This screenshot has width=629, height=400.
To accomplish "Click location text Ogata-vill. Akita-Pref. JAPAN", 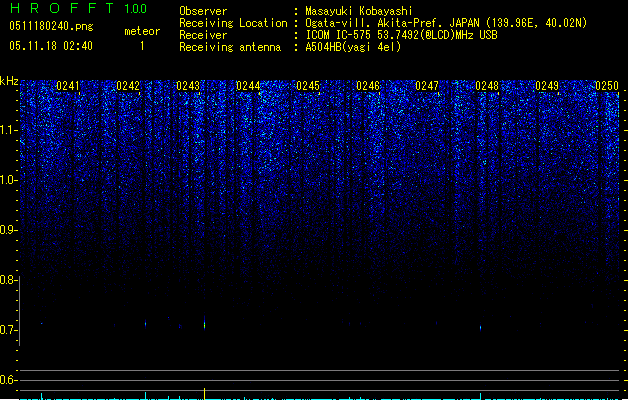I will pos(392,23).
